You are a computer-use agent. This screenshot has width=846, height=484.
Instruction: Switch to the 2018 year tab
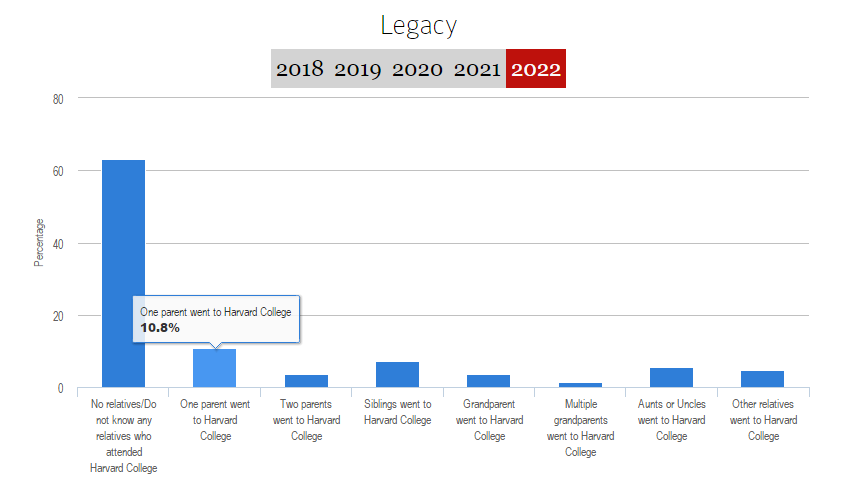pyautogui.click(x=300, y=69)
